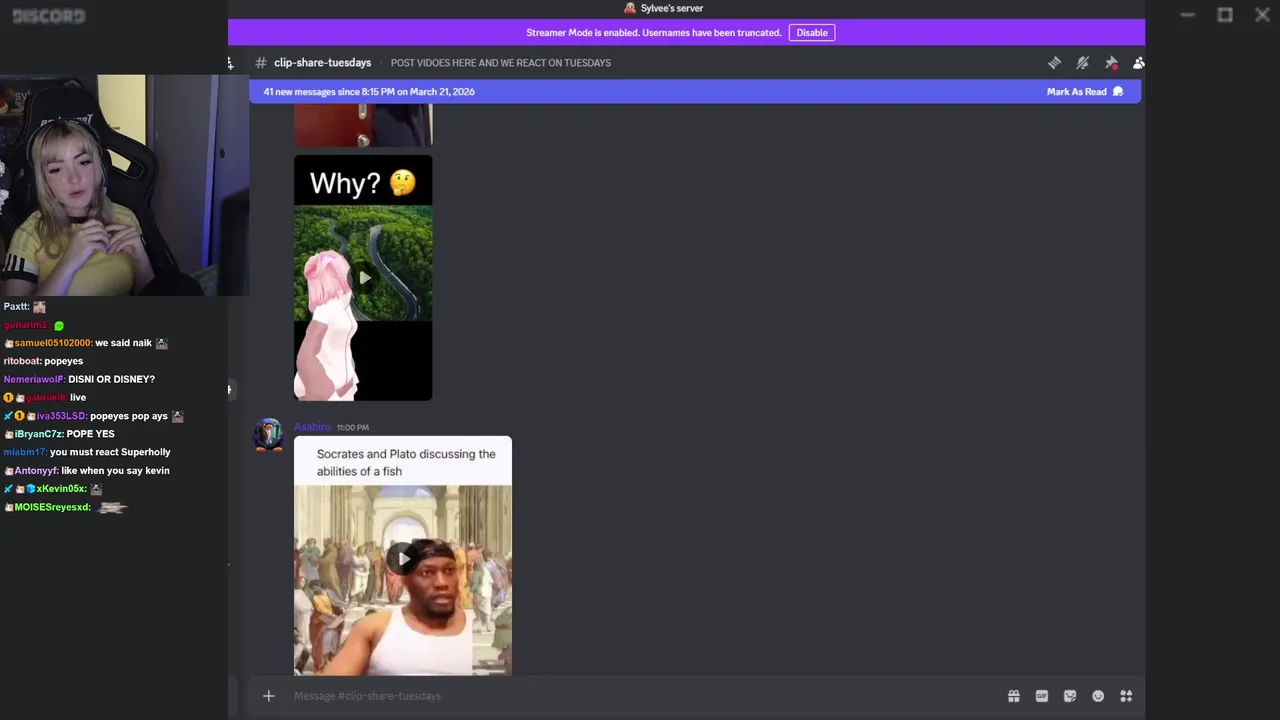The image size is (1280, 720).
Task: Click Asahiro's profile avatar
Action: click(268, 435)
